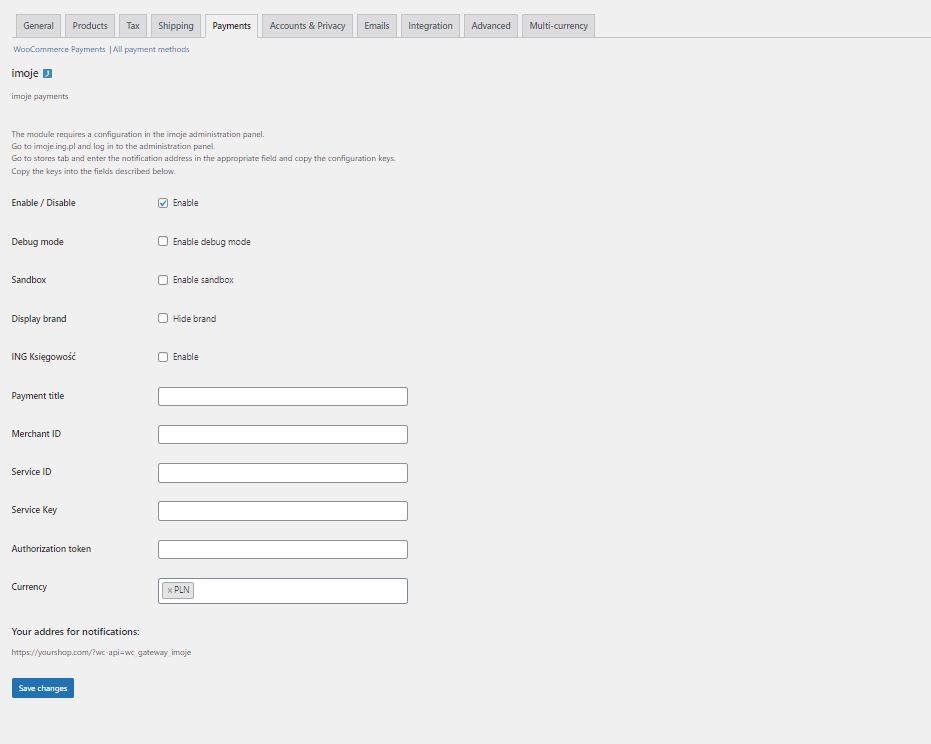Enable debug mode checkbox
The height and width of the screenshot is (744, 931).
coord(163,241)
